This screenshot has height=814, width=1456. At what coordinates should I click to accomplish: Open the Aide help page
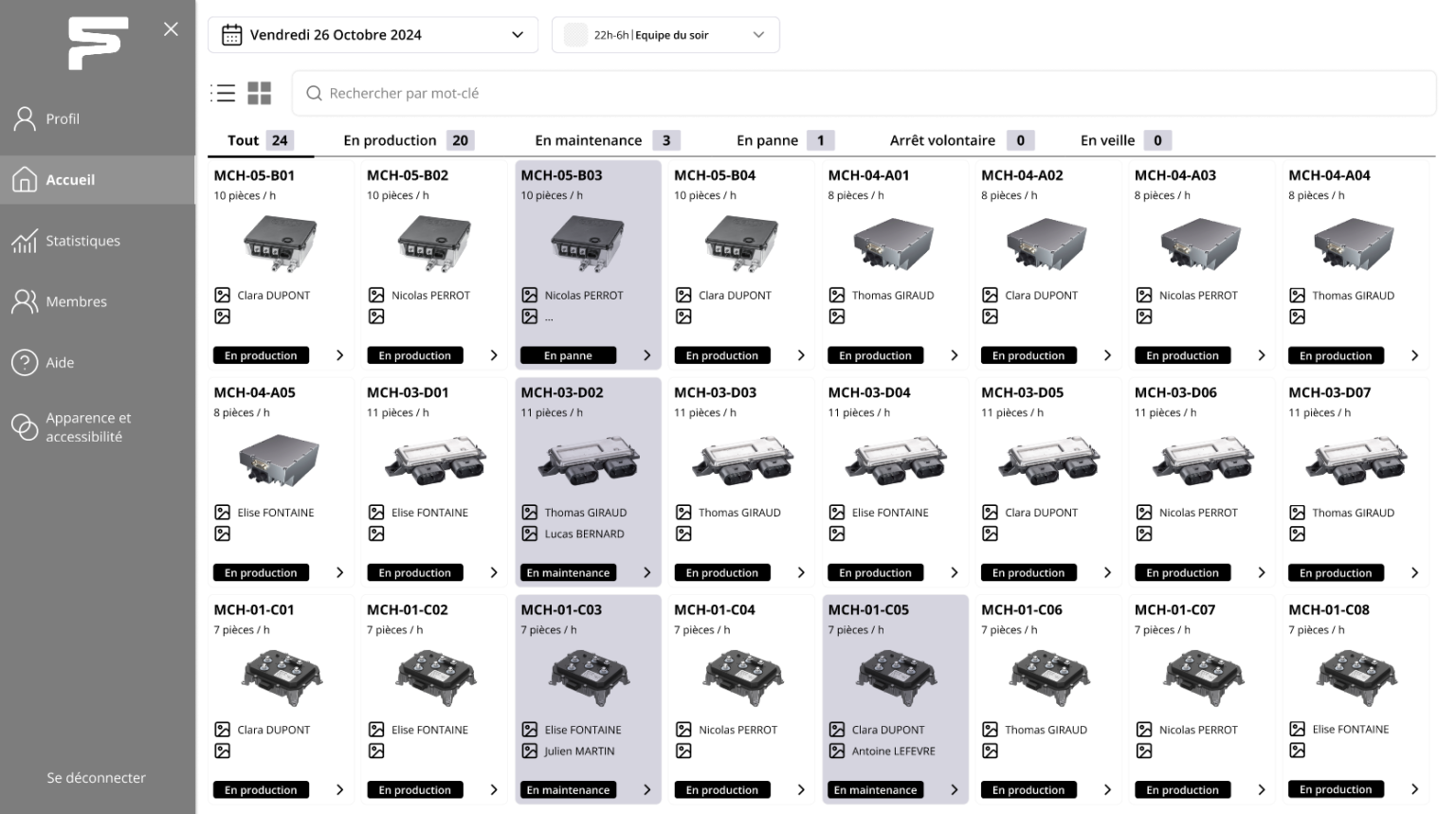pos(60,362)
